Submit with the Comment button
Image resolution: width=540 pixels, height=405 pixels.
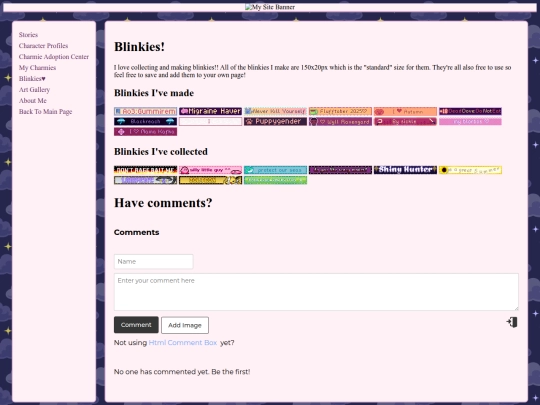(136, 325)
